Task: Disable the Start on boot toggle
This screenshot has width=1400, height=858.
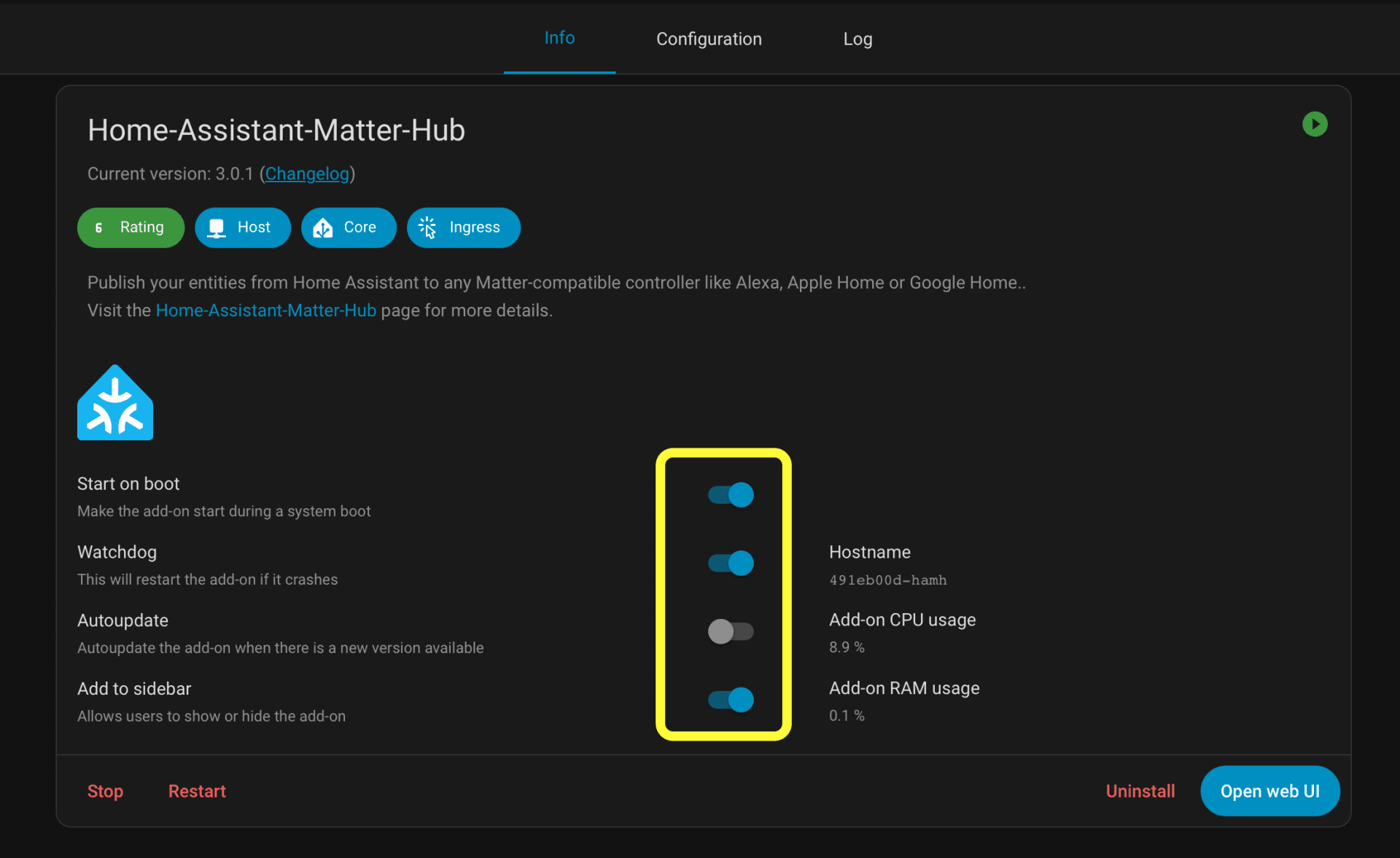Action: [731, 495]
